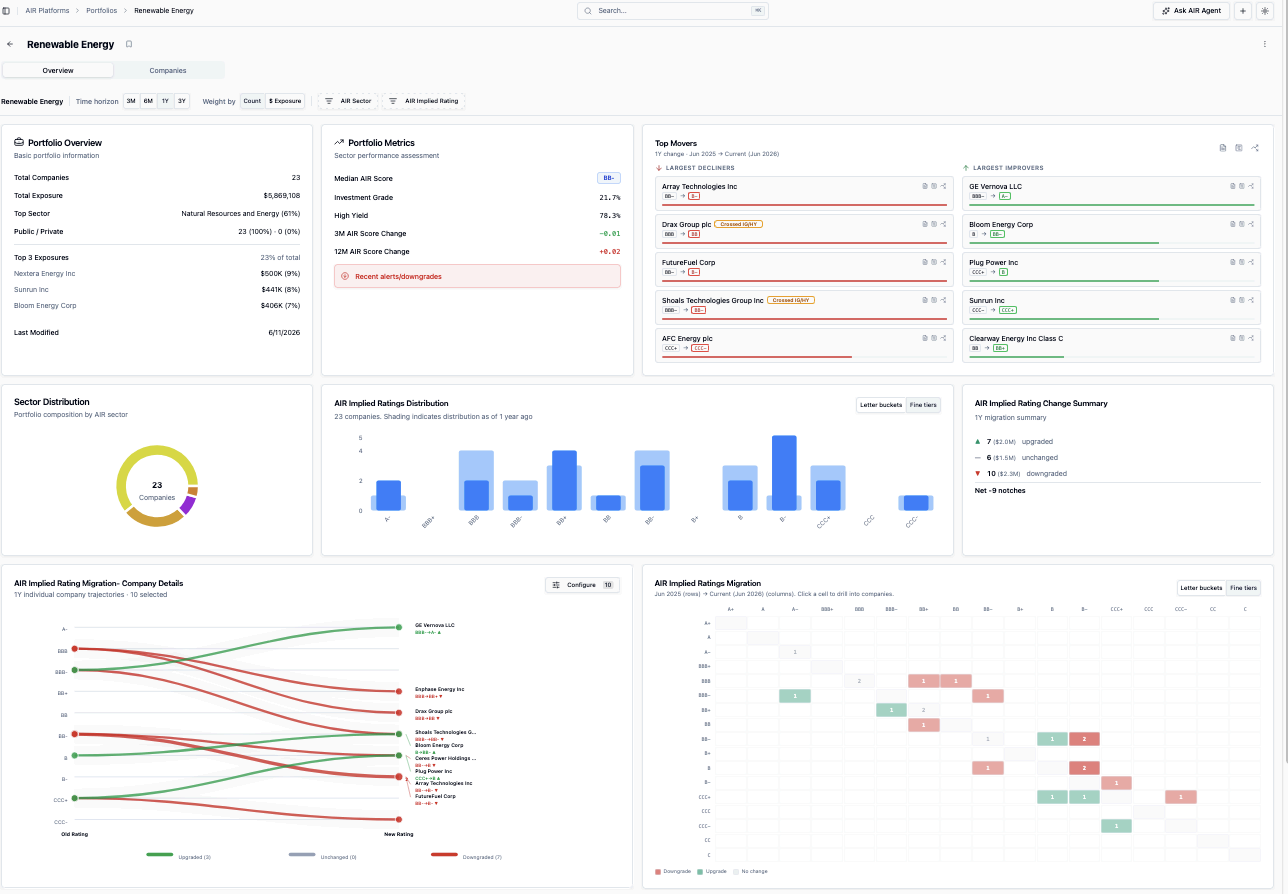Toggle the sidebar panel icon

[x=7, y=10]
